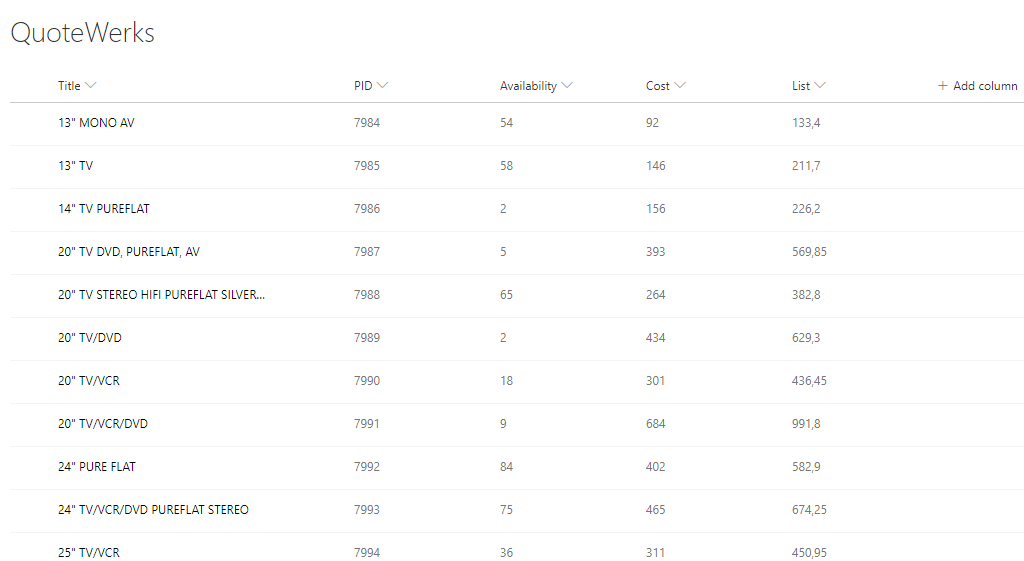Click the 20" TV/VCR/DVD item title
Image resolution: width=1024 pixels, height=561 pixels.
(x=103, y=424)
